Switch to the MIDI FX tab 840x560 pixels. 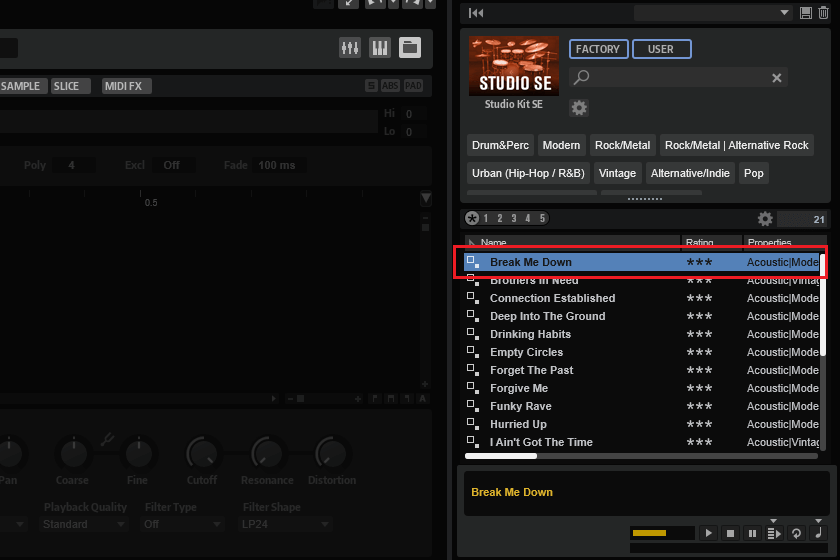[x=125, y=86]
